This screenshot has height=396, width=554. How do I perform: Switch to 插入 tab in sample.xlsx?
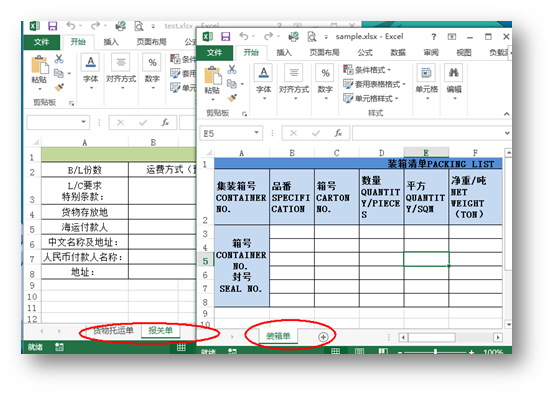point(284,53)
